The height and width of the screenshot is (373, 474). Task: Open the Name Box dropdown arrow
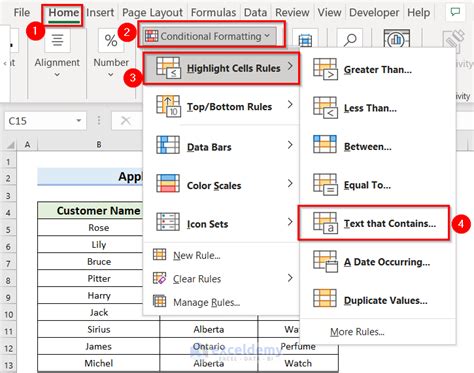coord(79,121)
